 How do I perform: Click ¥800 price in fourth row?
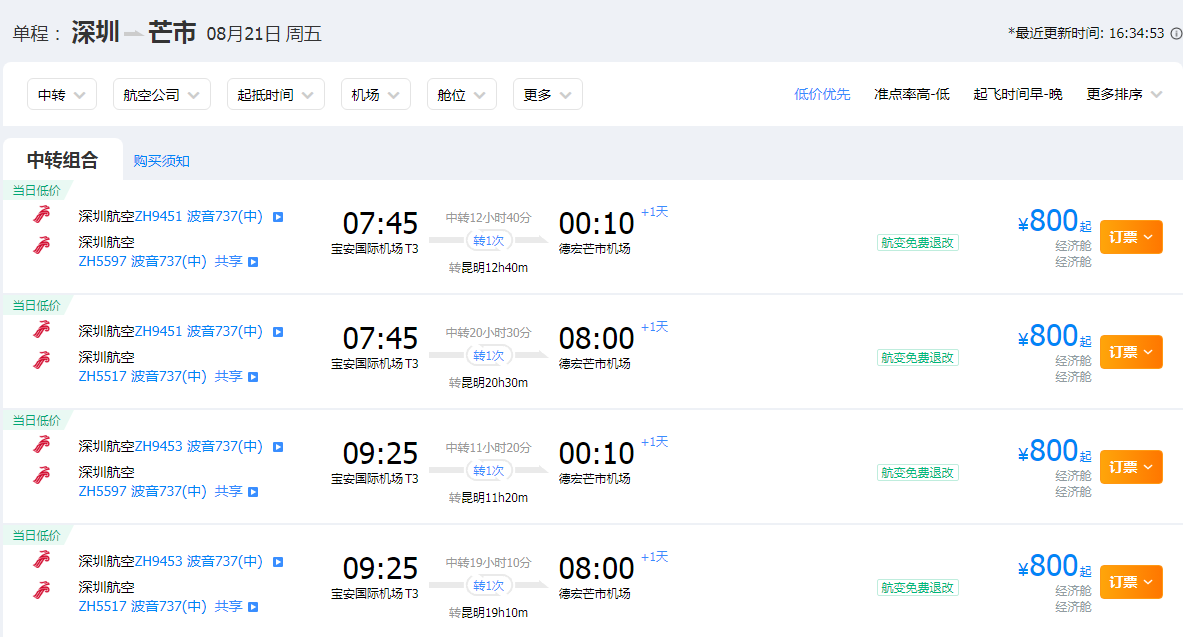[x=1054, y=566]
